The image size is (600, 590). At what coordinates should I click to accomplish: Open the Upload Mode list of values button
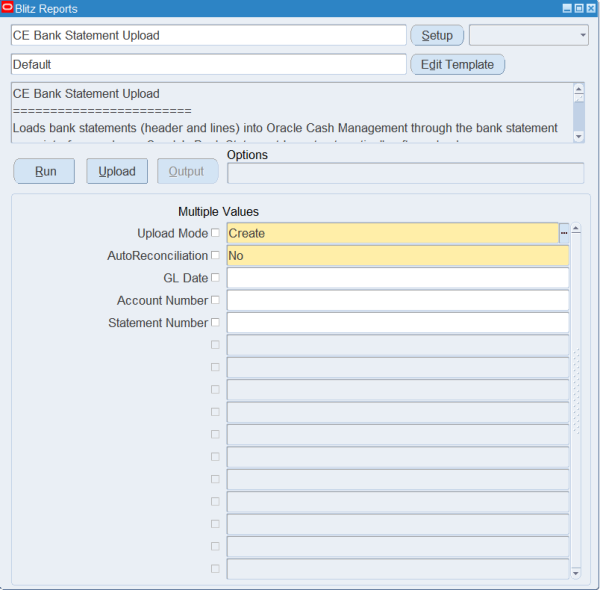coord(564,233)
